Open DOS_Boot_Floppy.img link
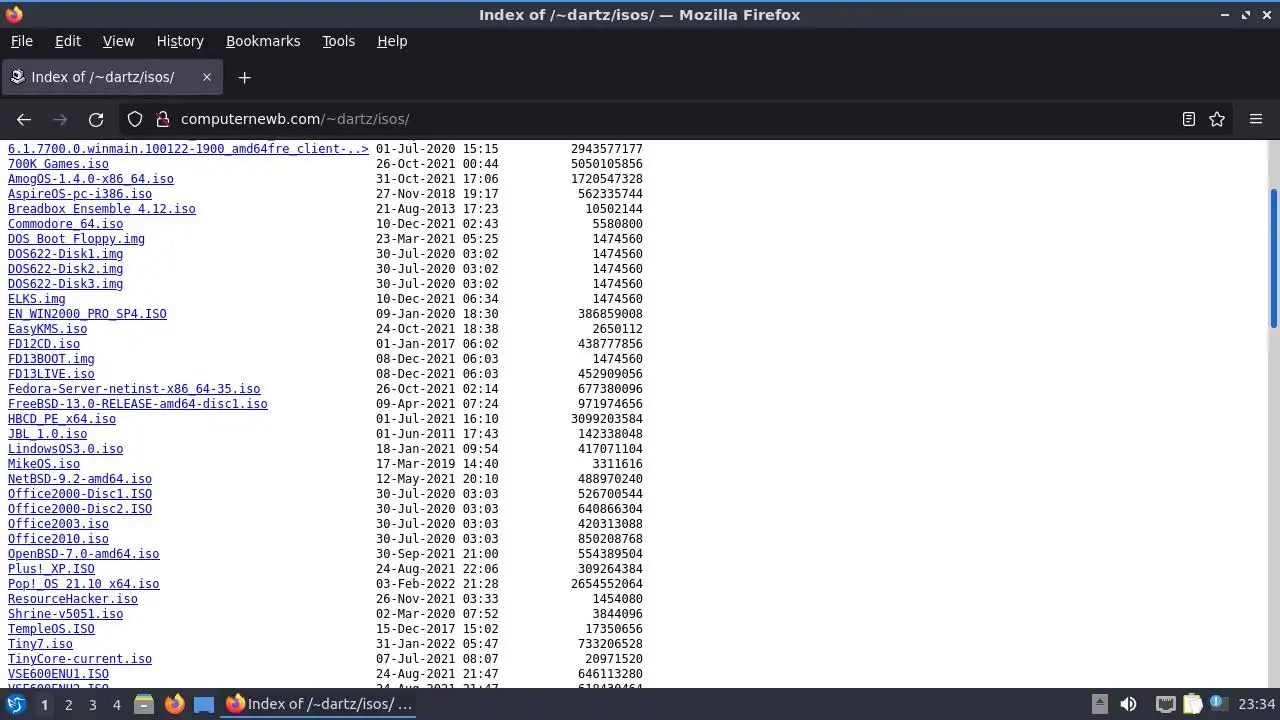The height and width of the screenshot is (720, 1280). coord(76,239)
